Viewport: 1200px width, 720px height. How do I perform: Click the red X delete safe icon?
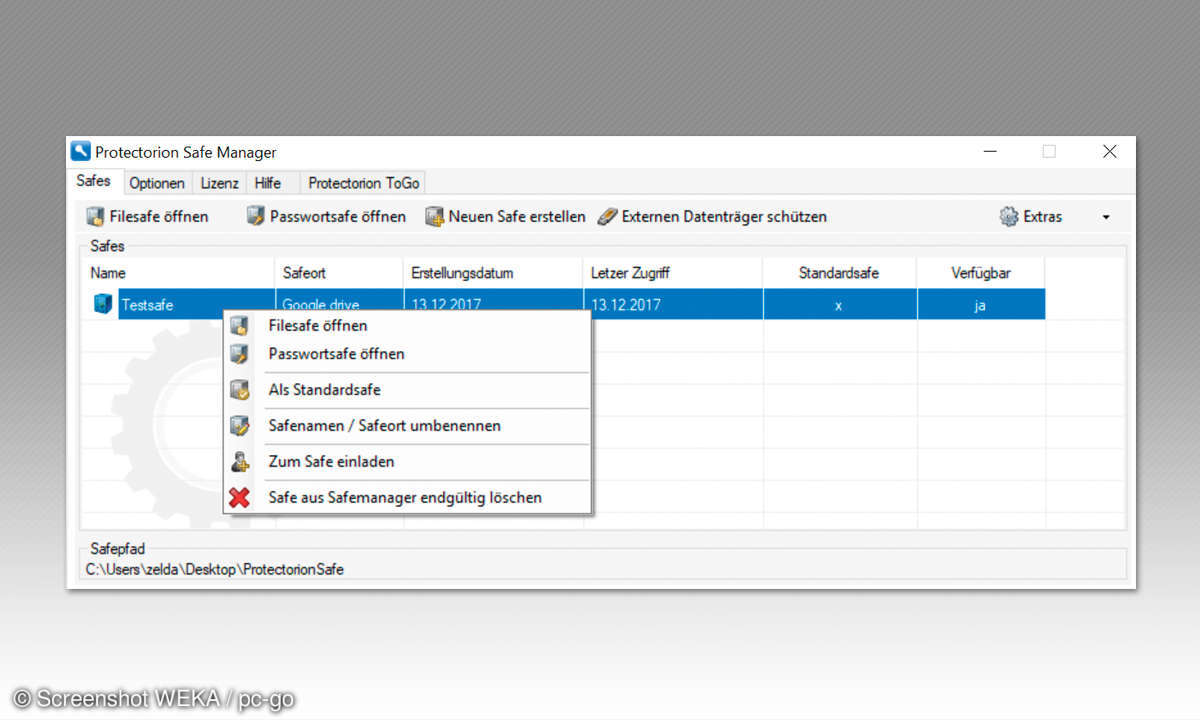pos(239,497)
